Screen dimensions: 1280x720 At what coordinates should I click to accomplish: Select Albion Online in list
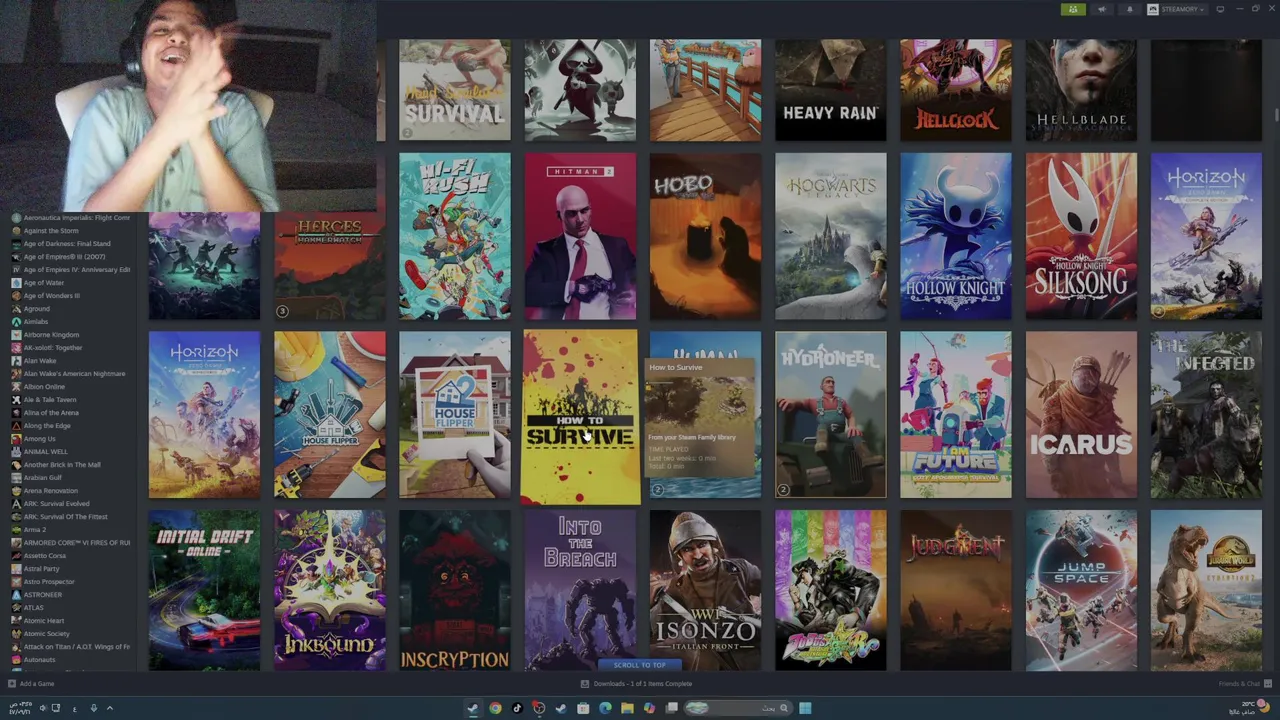pyautogui.click(x=44, y=387)
